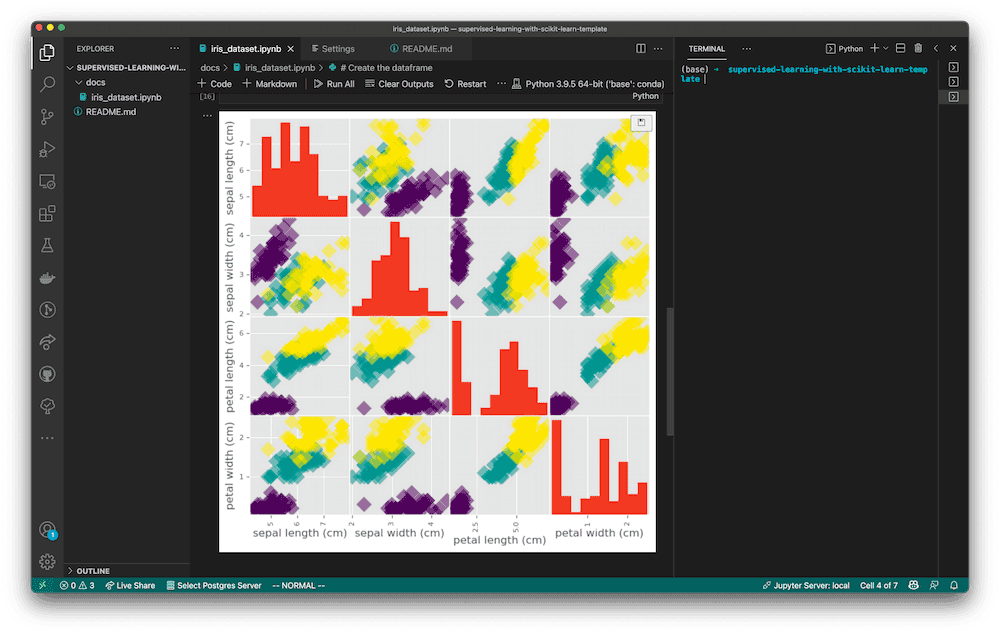
Task: Open cell output ellipsis menu
Action: tap(207, 116)
